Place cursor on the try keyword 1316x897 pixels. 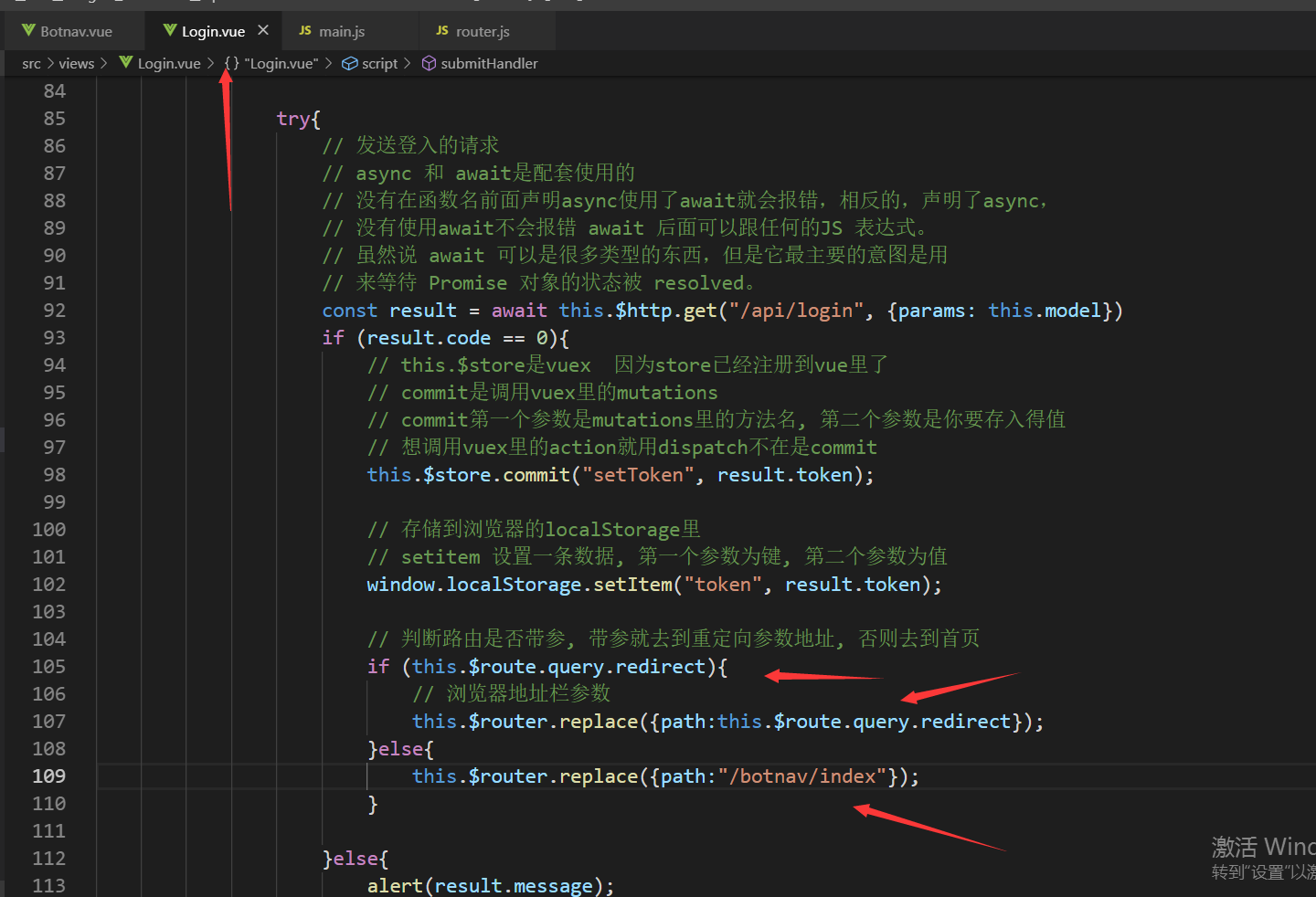click(293, 119)
